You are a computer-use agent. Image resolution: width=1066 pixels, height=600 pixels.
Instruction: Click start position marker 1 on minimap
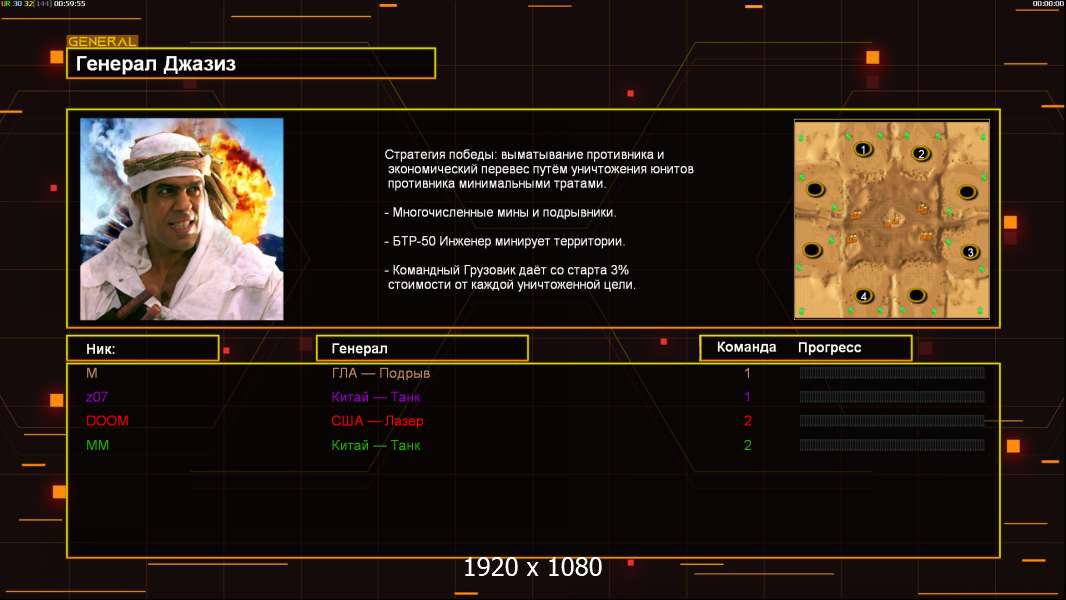(x=863, y=149)
